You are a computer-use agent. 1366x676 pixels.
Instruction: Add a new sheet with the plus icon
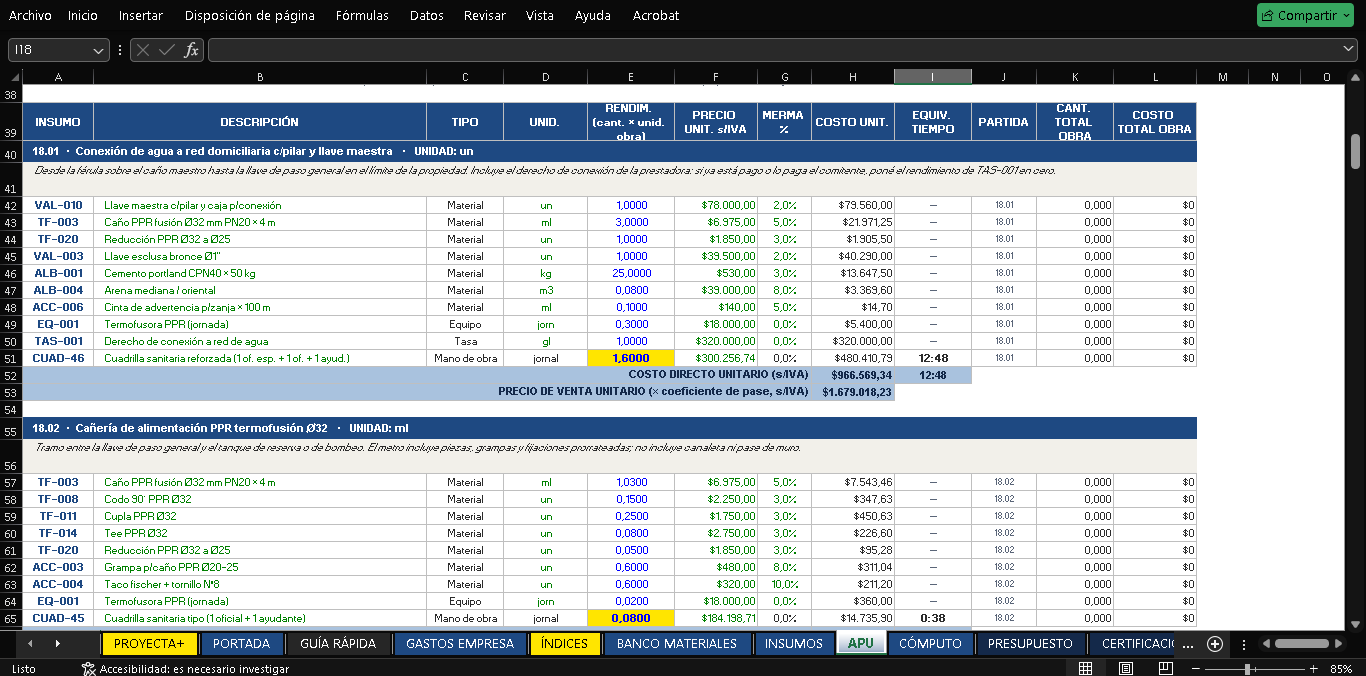[1215, 644]
